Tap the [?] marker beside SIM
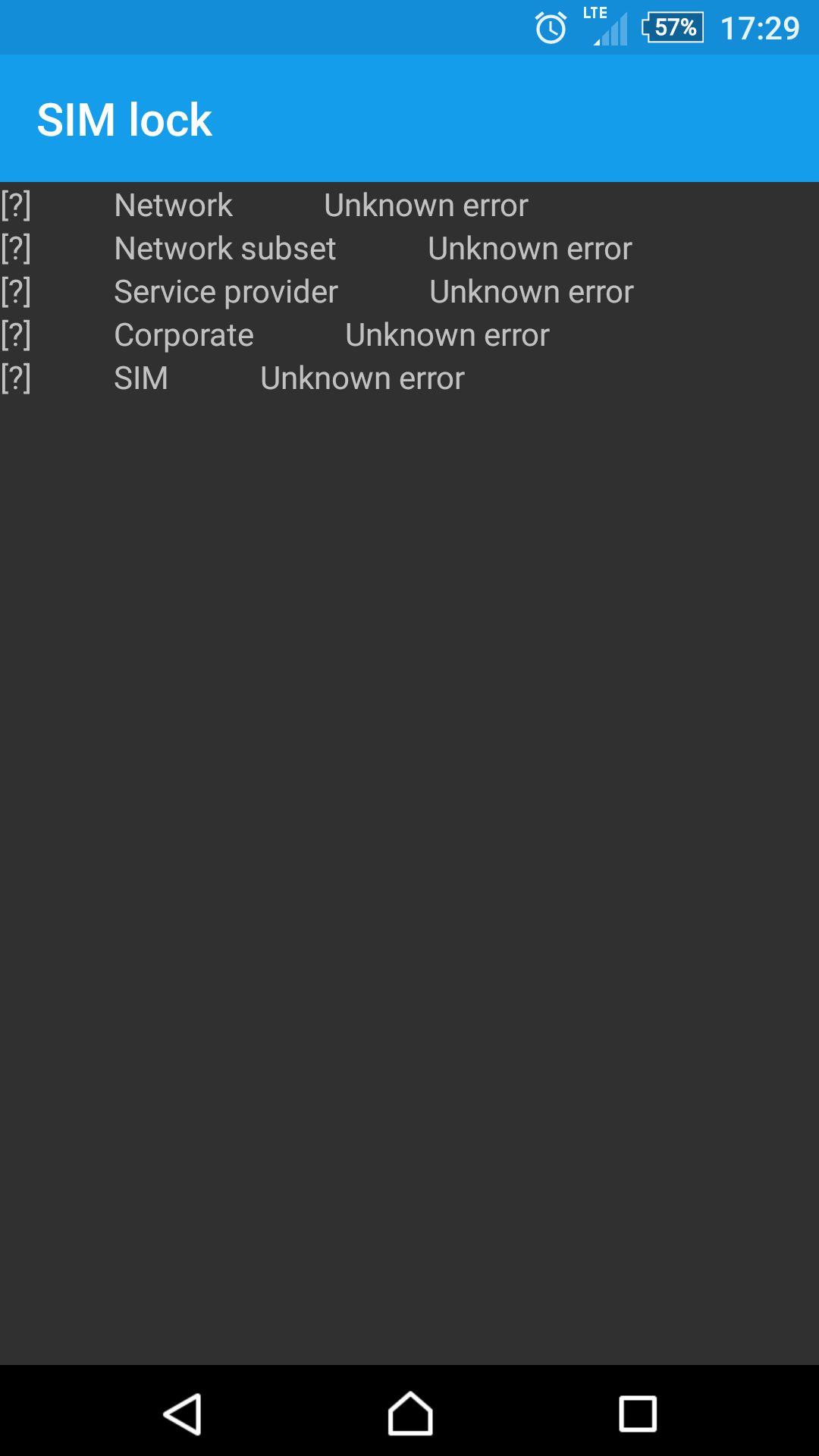 (x=16, y=378)
